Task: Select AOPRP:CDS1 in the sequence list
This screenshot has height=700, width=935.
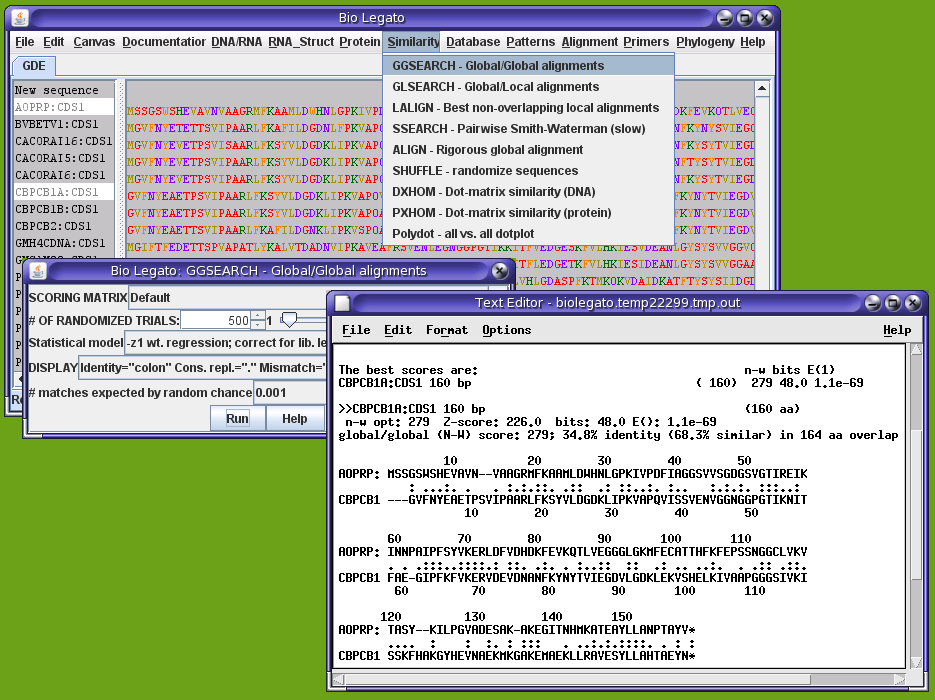Action: 64,107
